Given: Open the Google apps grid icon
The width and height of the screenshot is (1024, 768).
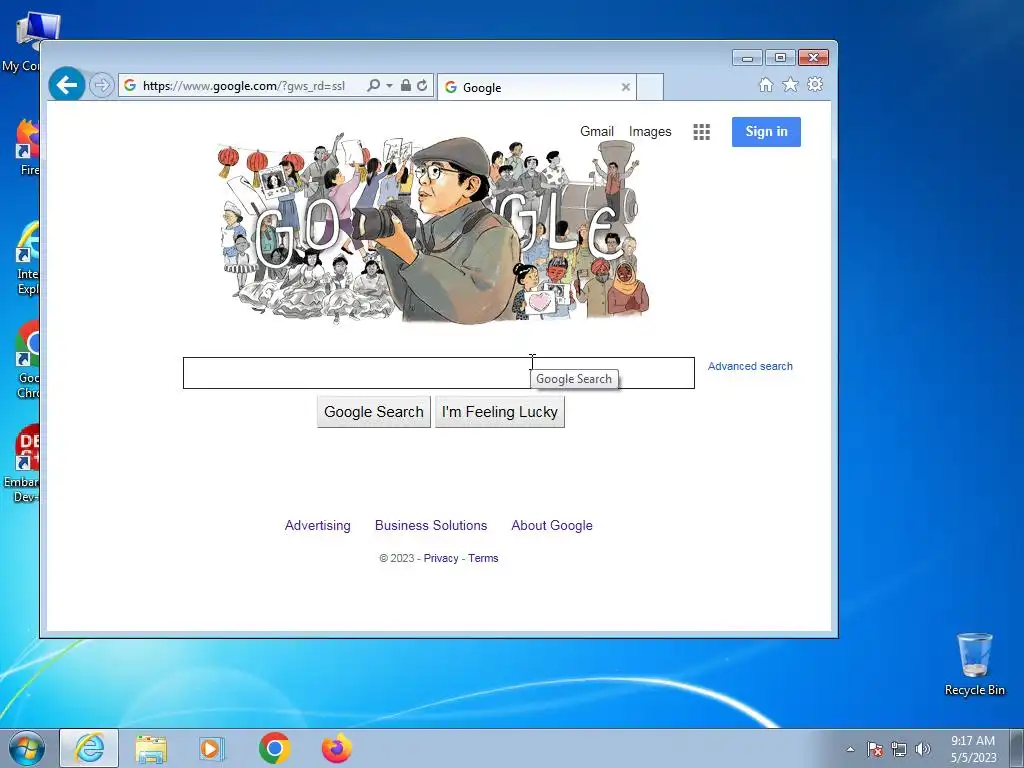Looking at the screenshot, I should (x=701, y=132).
